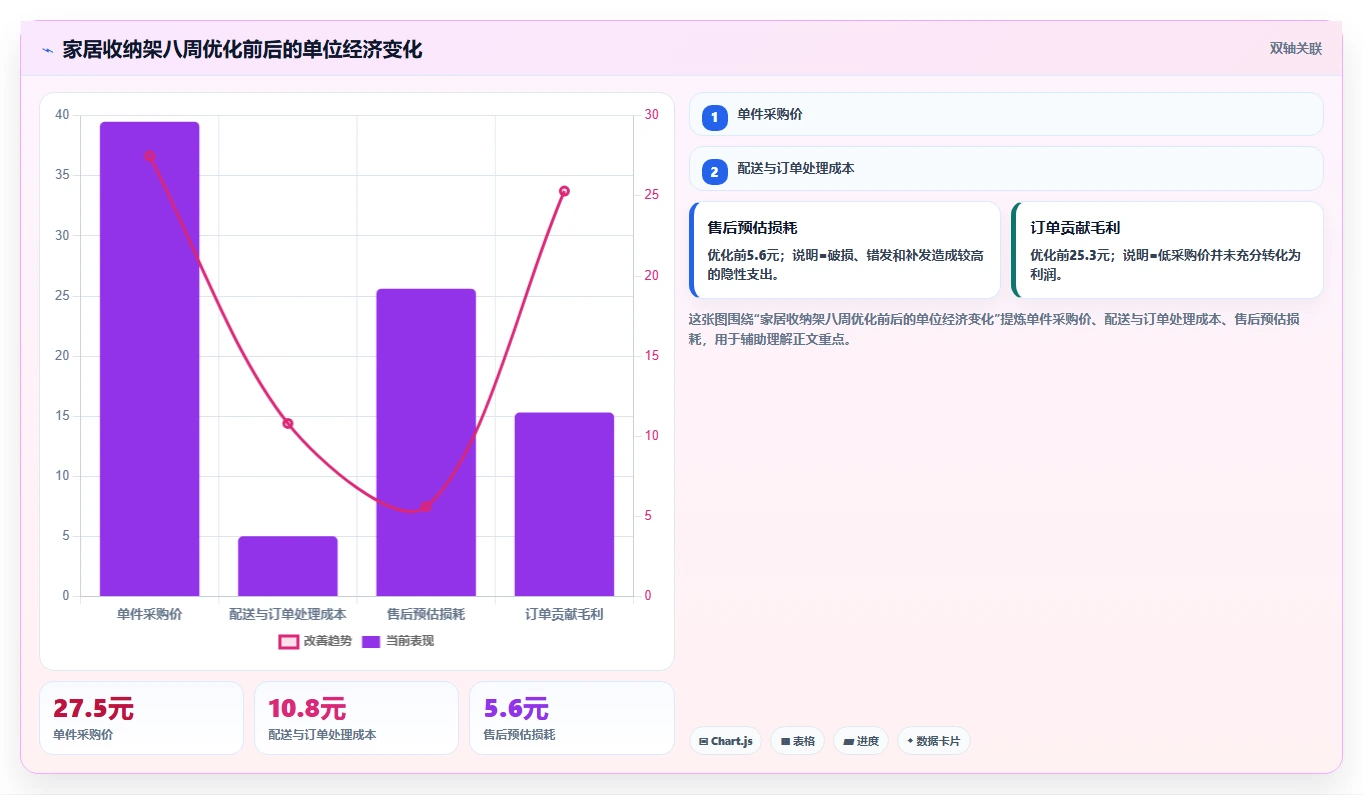Image resolution: width=1363 pixels, height=795 pixels.
Task: Click the pink 改善趋势 legend swatch
Action: click(x=288, y=641)
